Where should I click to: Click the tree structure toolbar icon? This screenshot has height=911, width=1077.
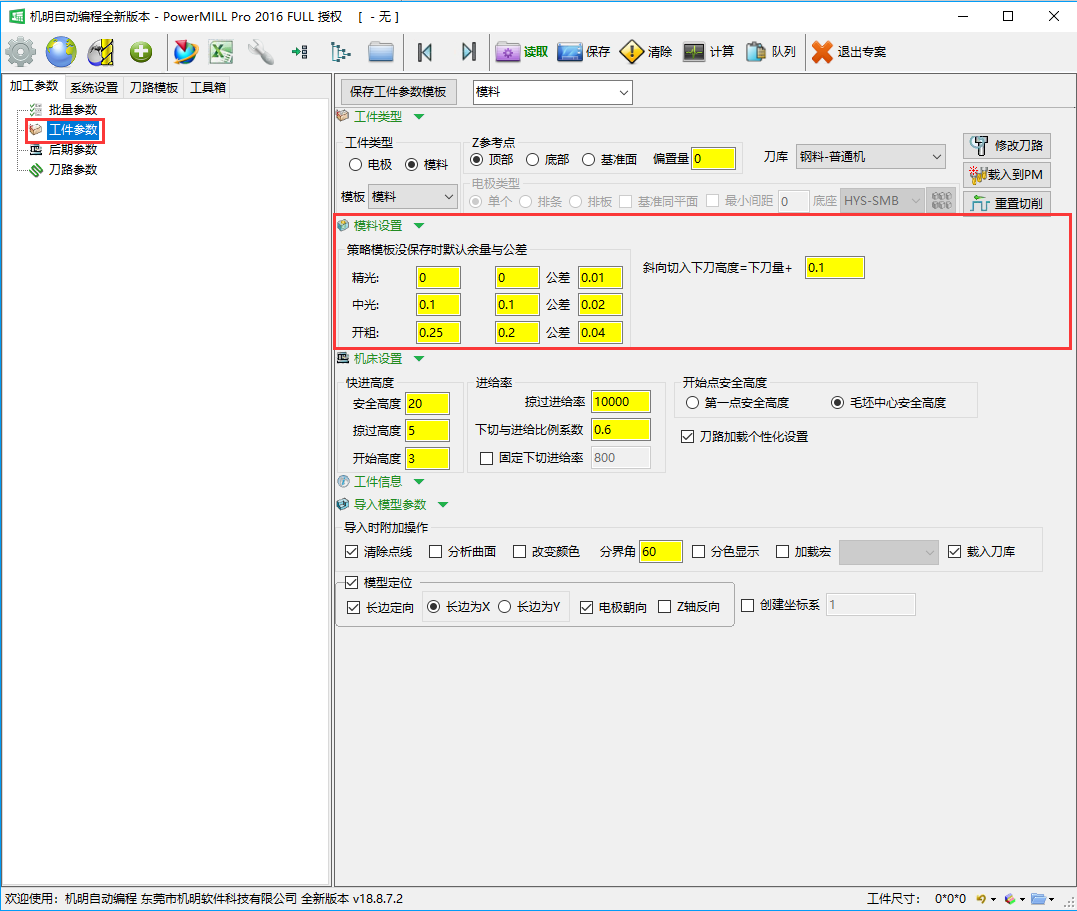340,52
